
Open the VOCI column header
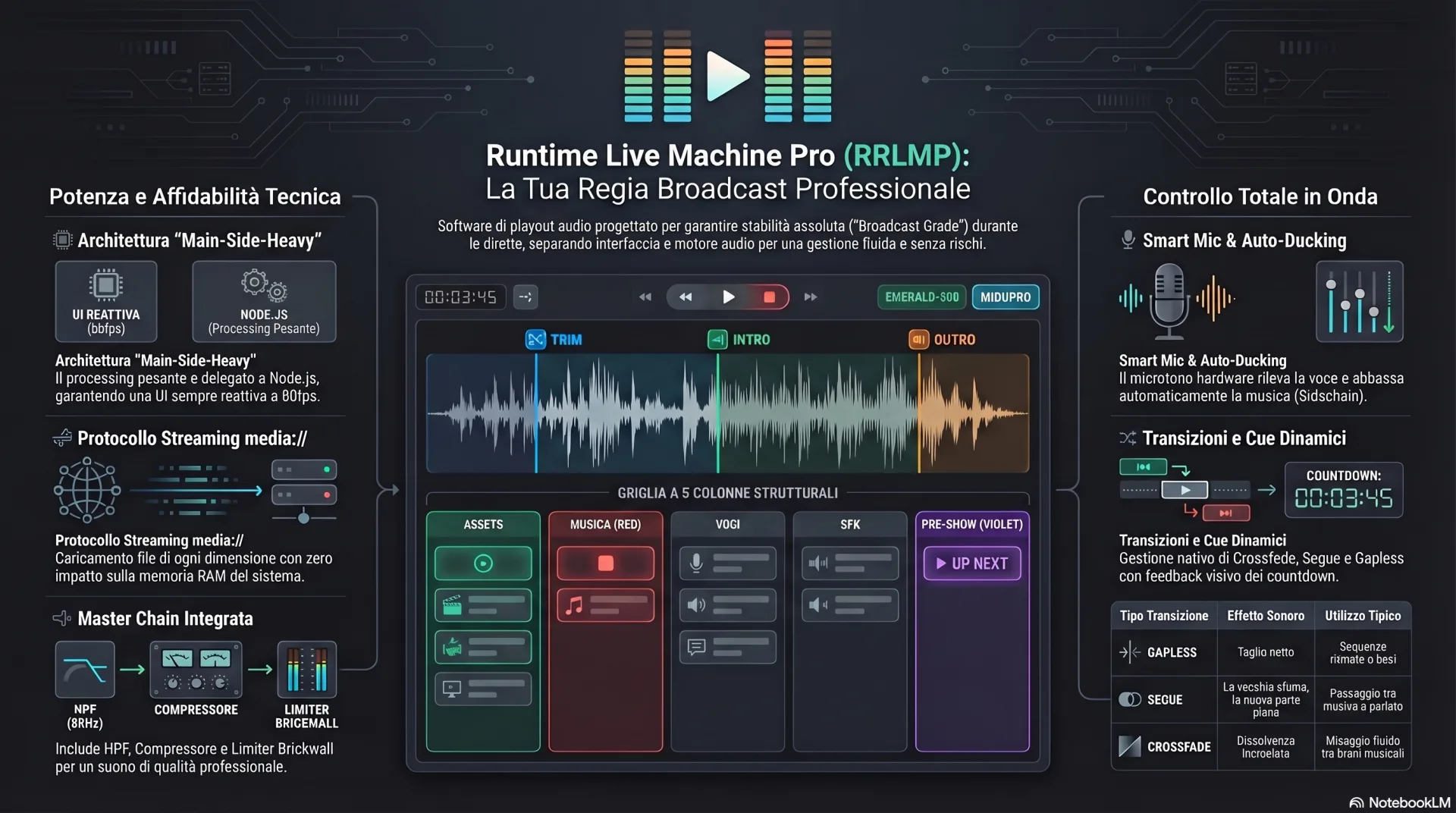[727, 524]
